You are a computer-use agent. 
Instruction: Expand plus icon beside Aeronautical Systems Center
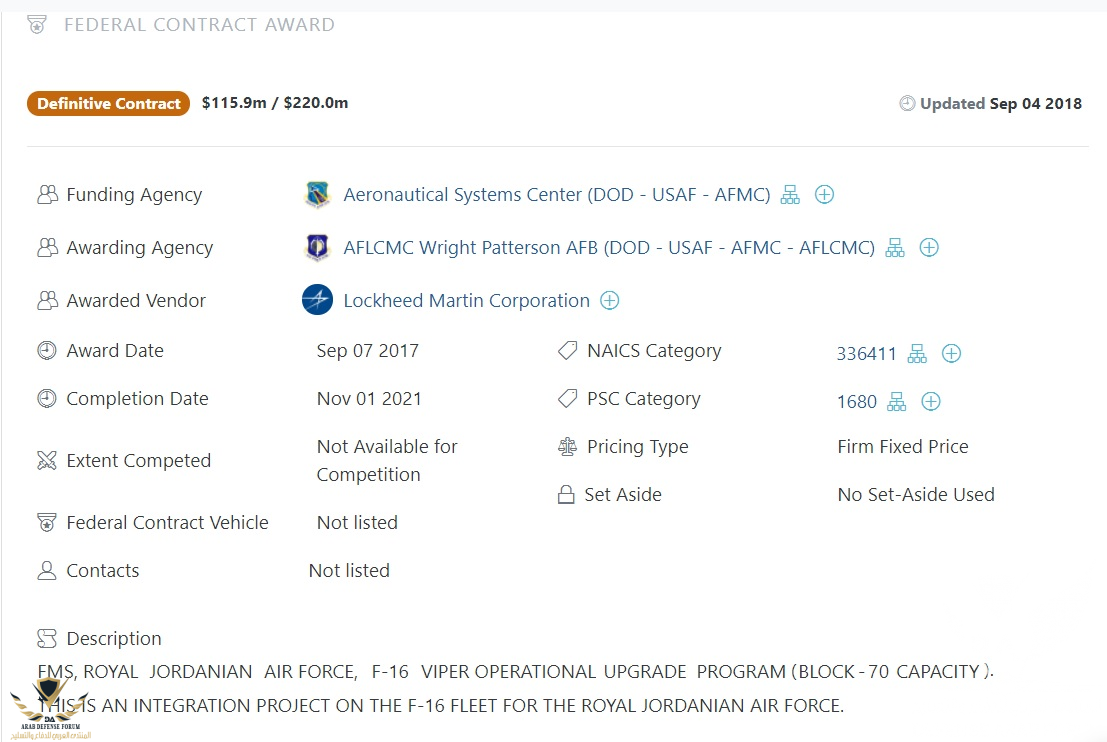coord(824,195)
